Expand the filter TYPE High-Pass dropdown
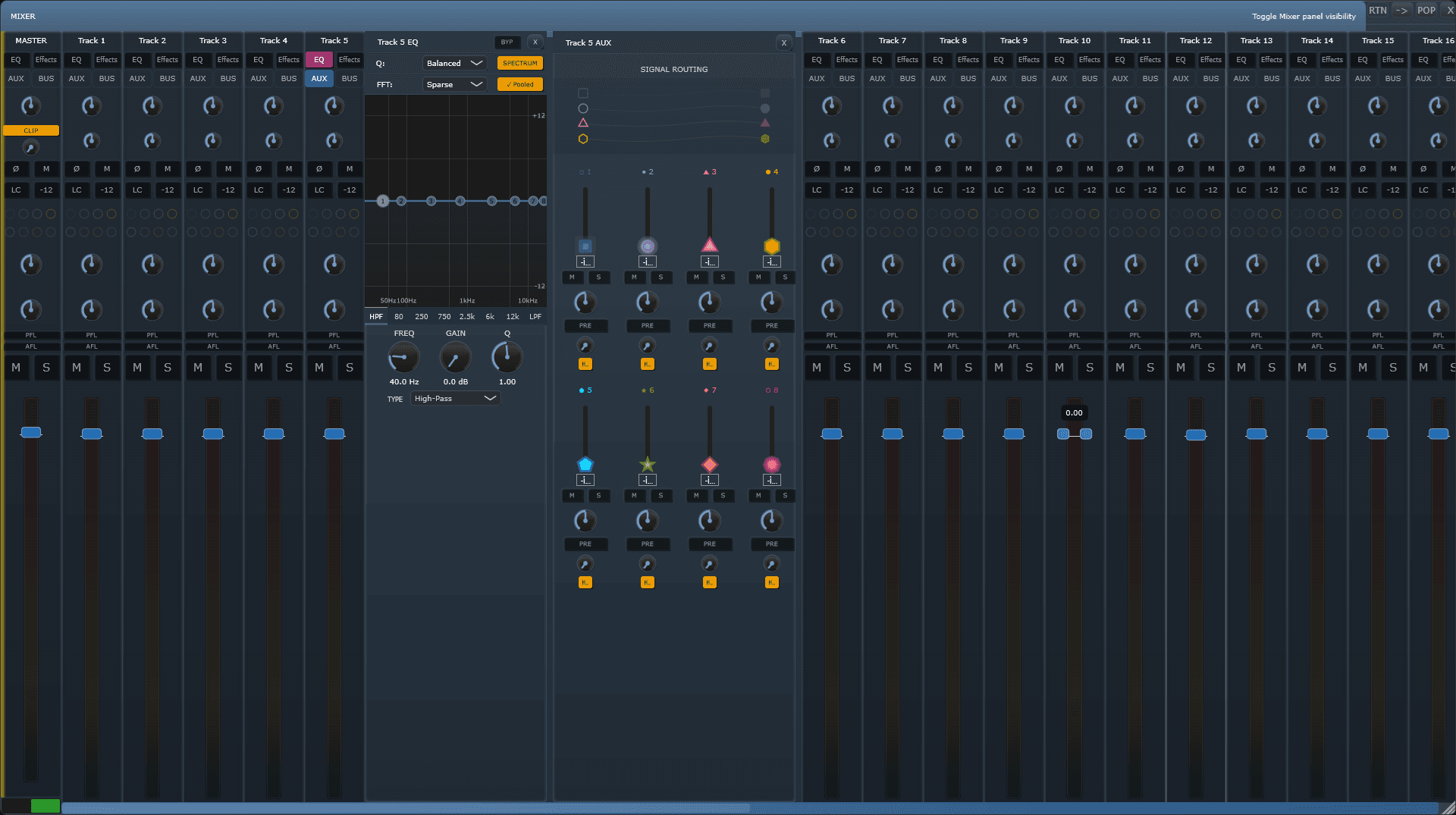The width and height of the screenshot is (1456, 815). pyautogui.click(x=455, y=399)
